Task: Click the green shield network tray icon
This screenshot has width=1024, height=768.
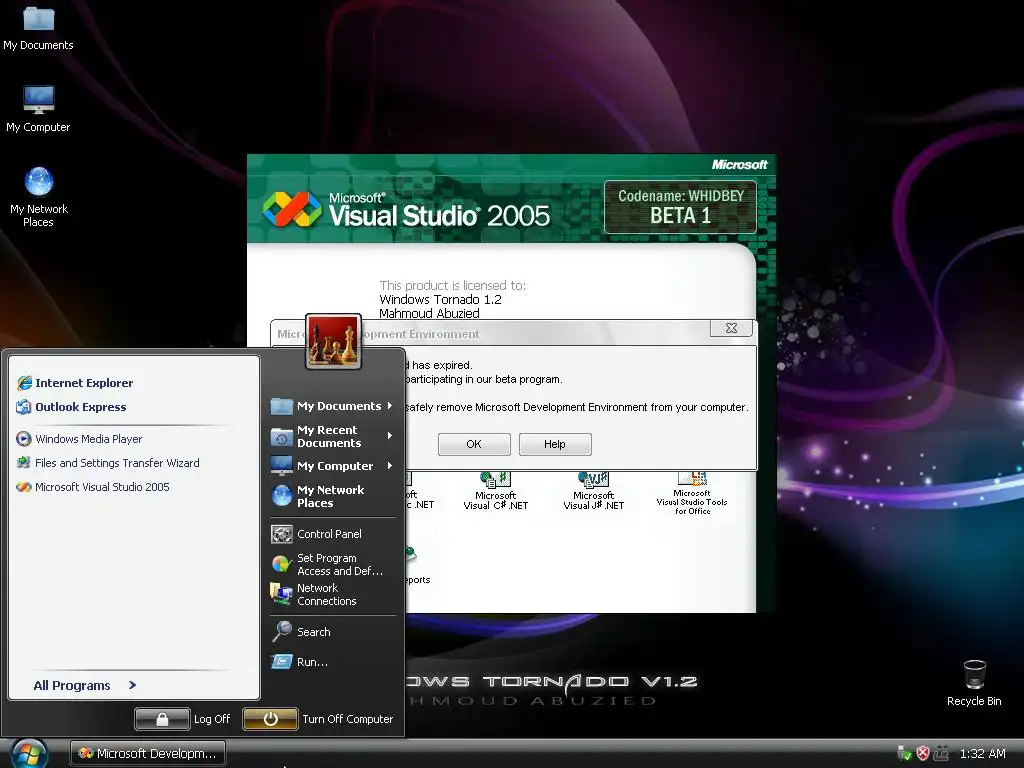Action: 904,754
